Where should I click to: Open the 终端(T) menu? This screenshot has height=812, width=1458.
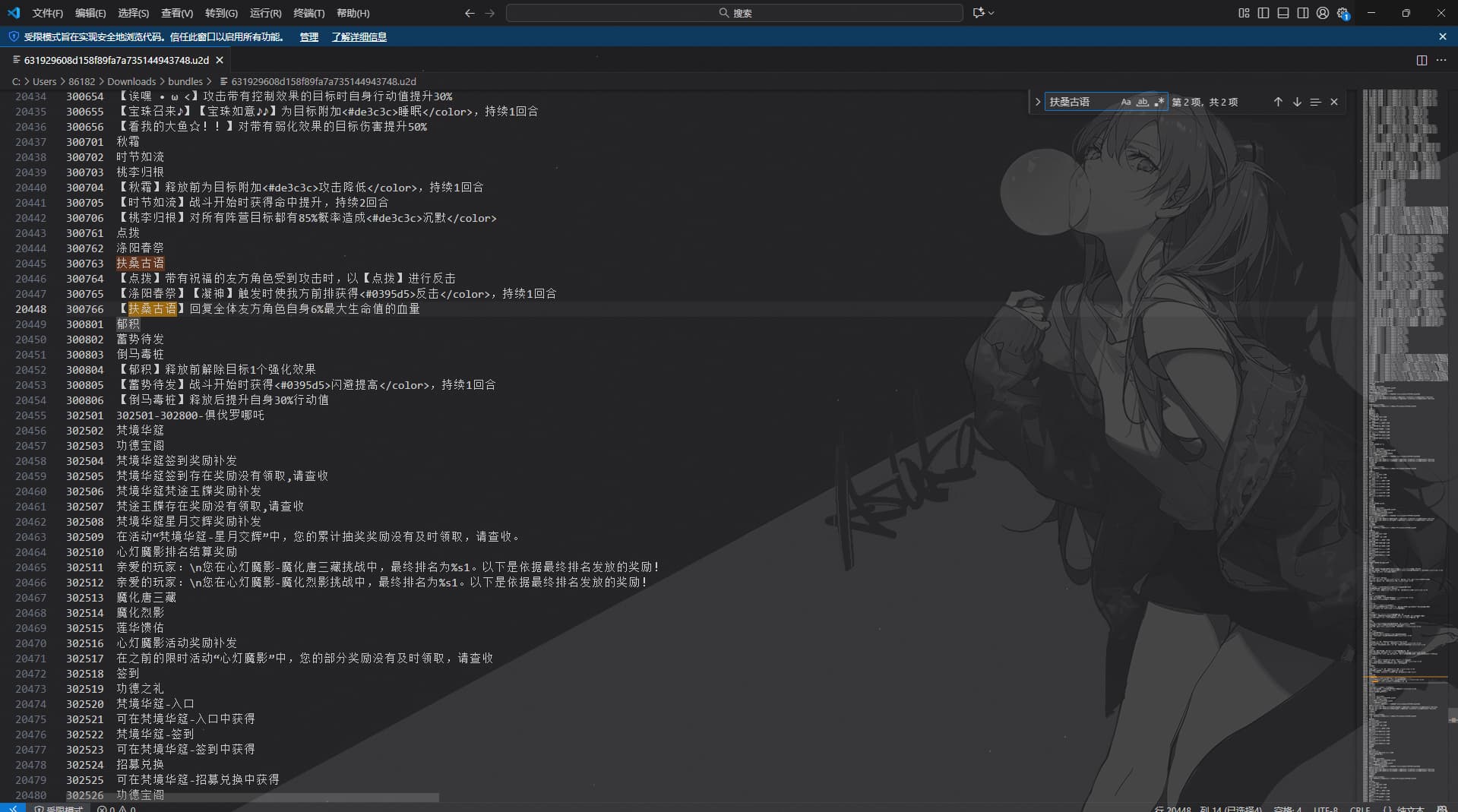click(x=308, y=13)
